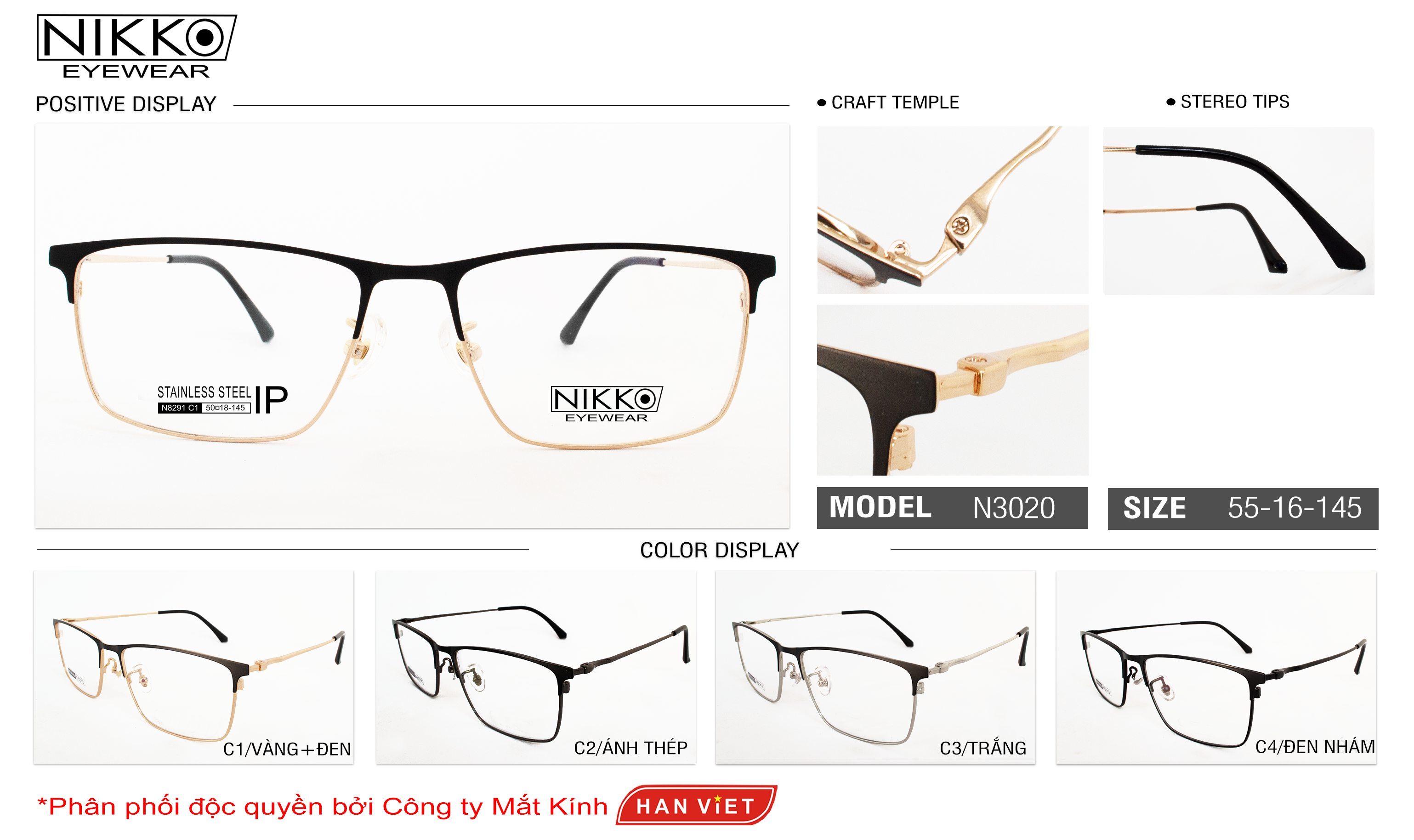1414x840 pixels.
Task: Click the large front-view glasses image
Action: point(412,326)
